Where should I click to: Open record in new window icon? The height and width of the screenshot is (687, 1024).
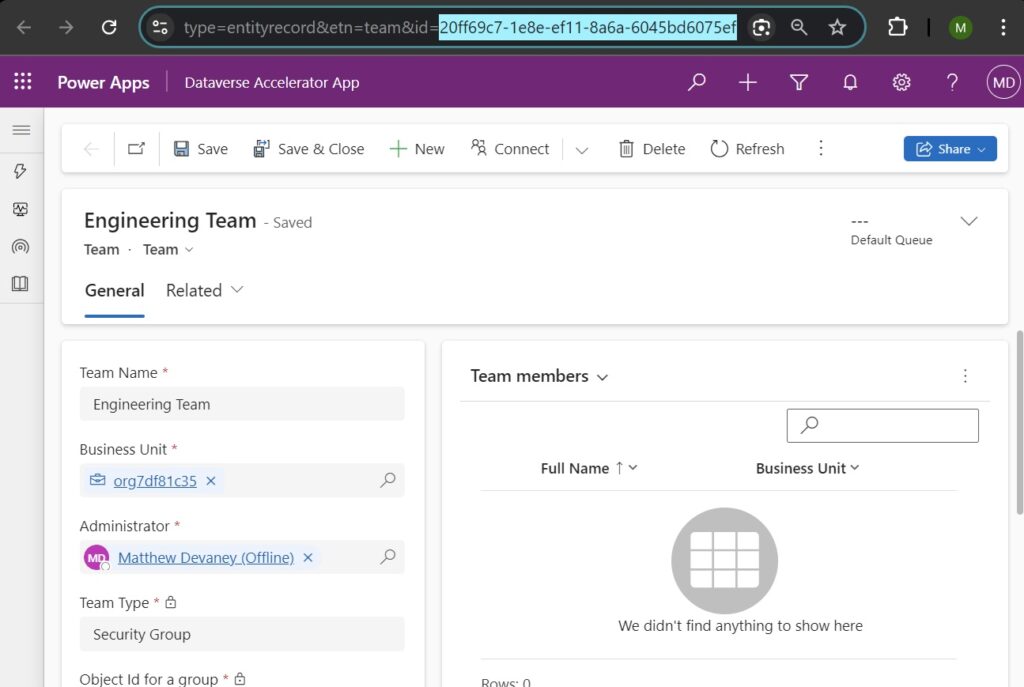point(136,149)
